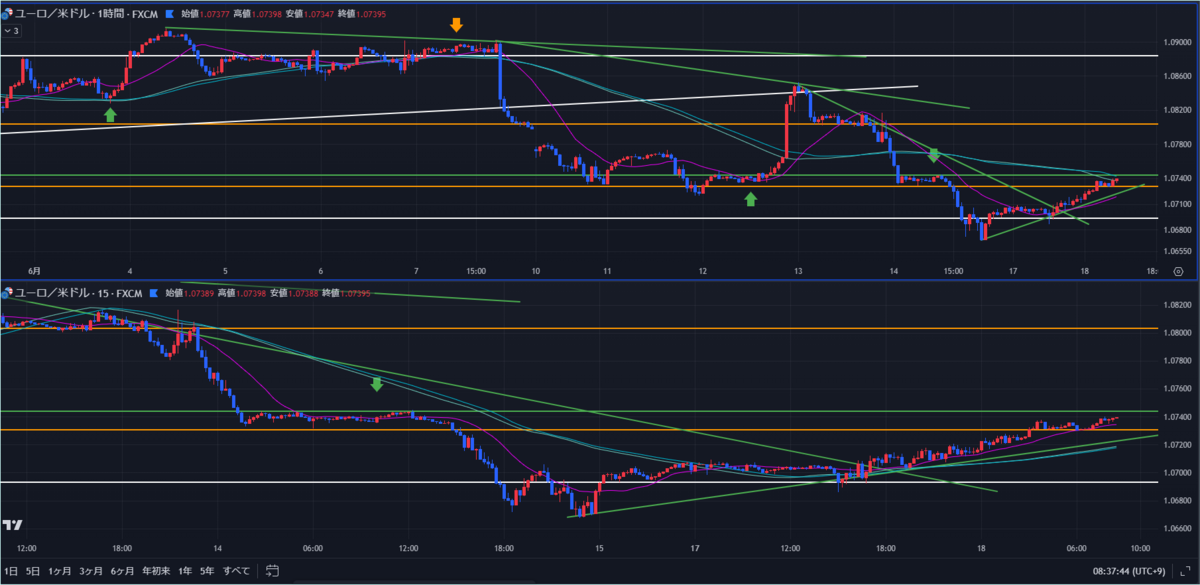Switch range to 1年
1200x585 pixels.
185,570
